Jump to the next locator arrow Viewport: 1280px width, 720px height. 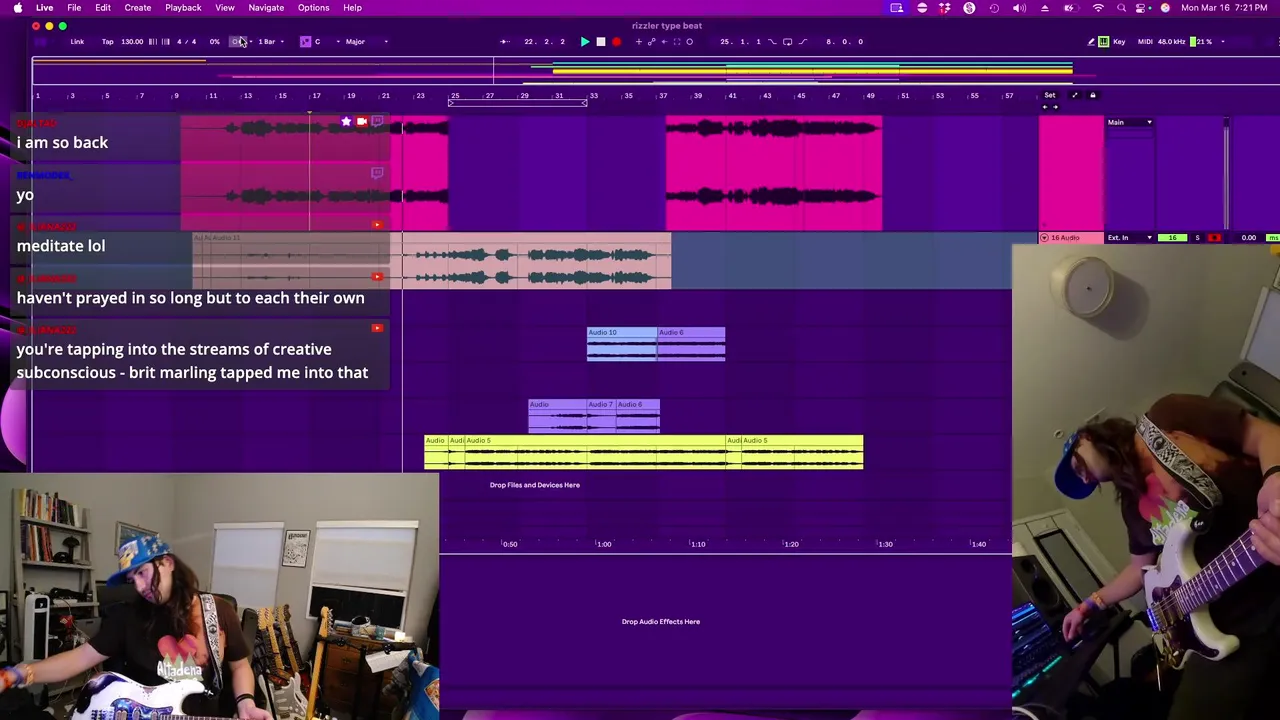coord(1055,107)
